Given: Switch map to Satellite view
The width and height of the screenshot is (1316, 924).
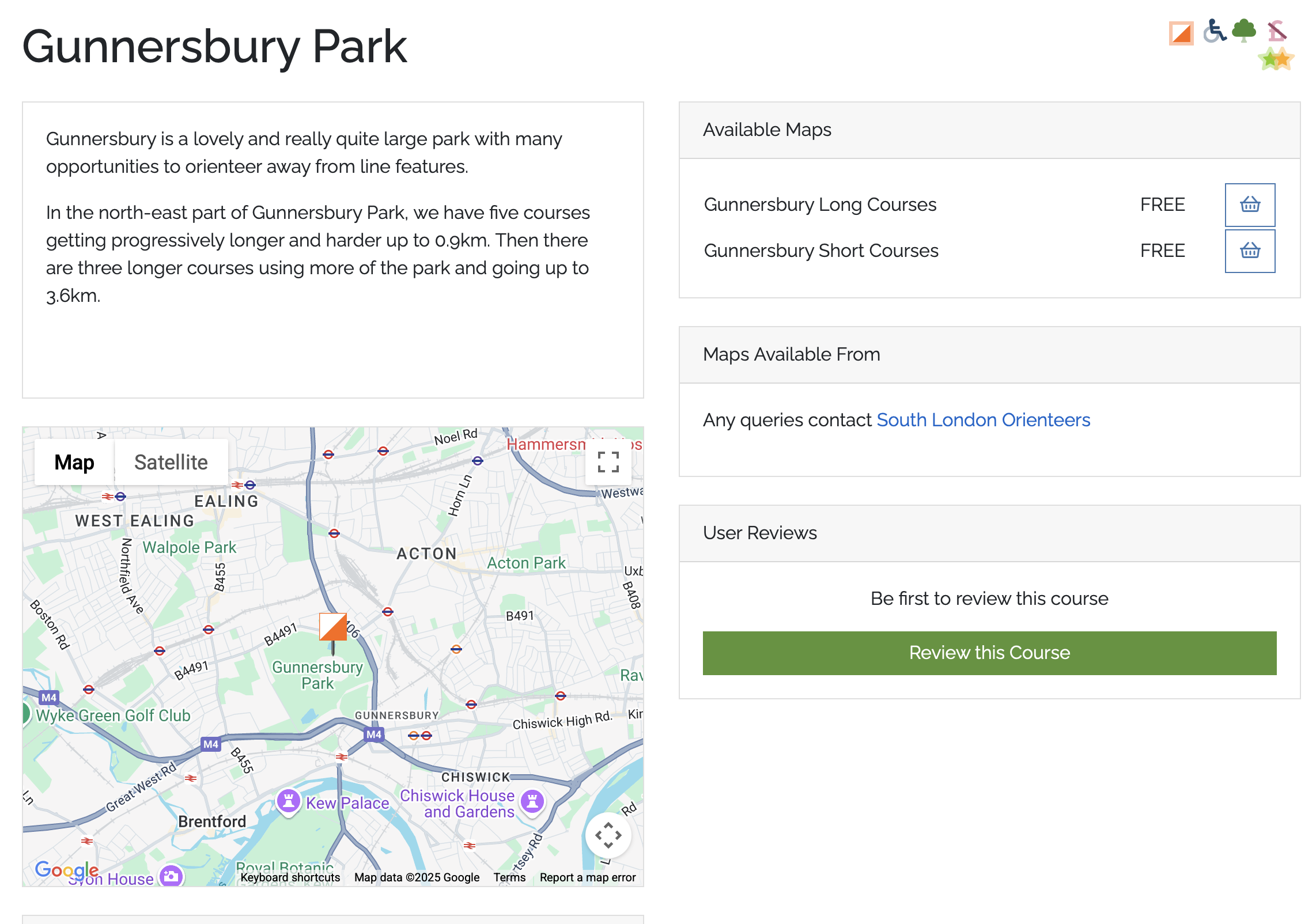Looking at the screenshot, I should coord(171,462).
